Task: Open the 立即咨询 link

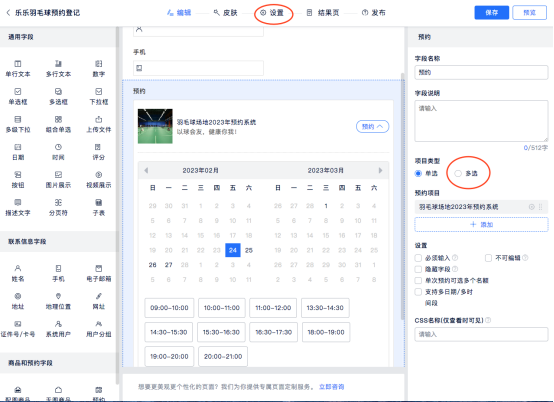Action: (331, 387)
